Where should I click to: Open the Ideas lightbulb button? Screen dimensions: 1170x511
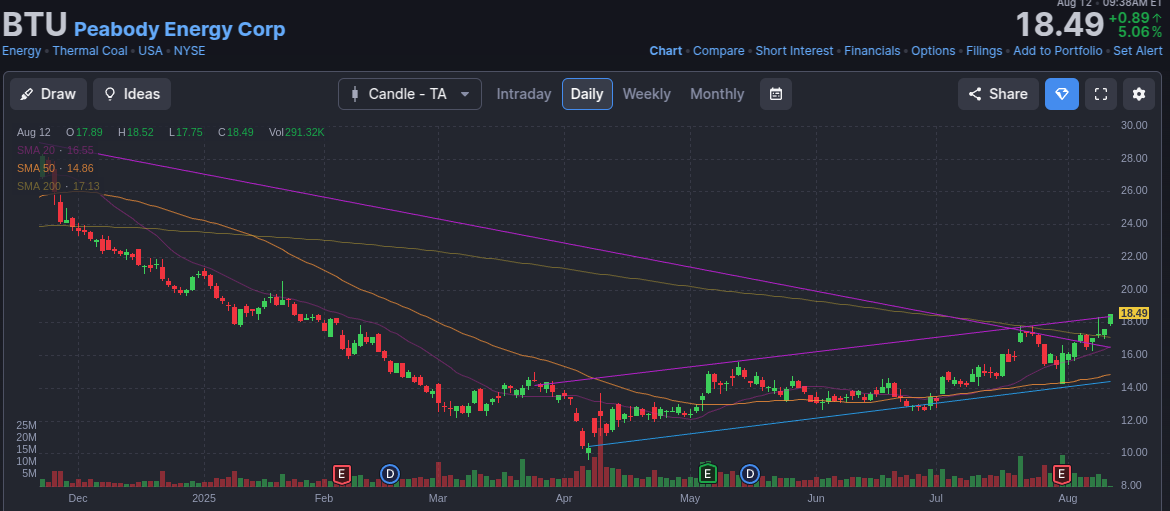coord(132,94)
